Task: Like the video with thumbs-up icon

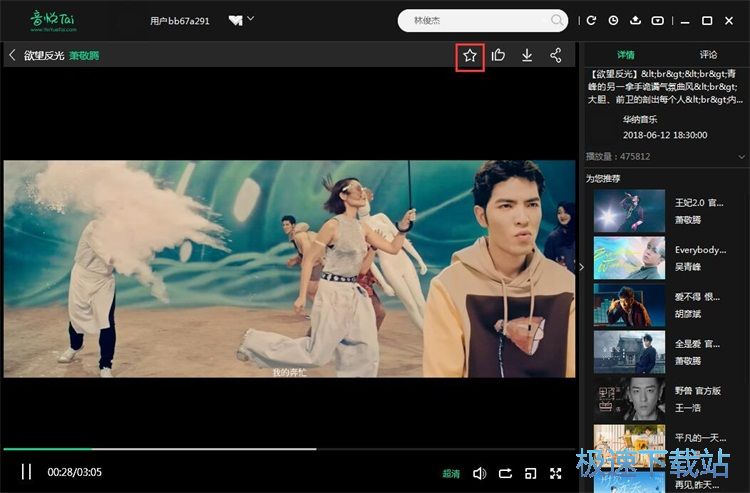Action: point(498,55)
